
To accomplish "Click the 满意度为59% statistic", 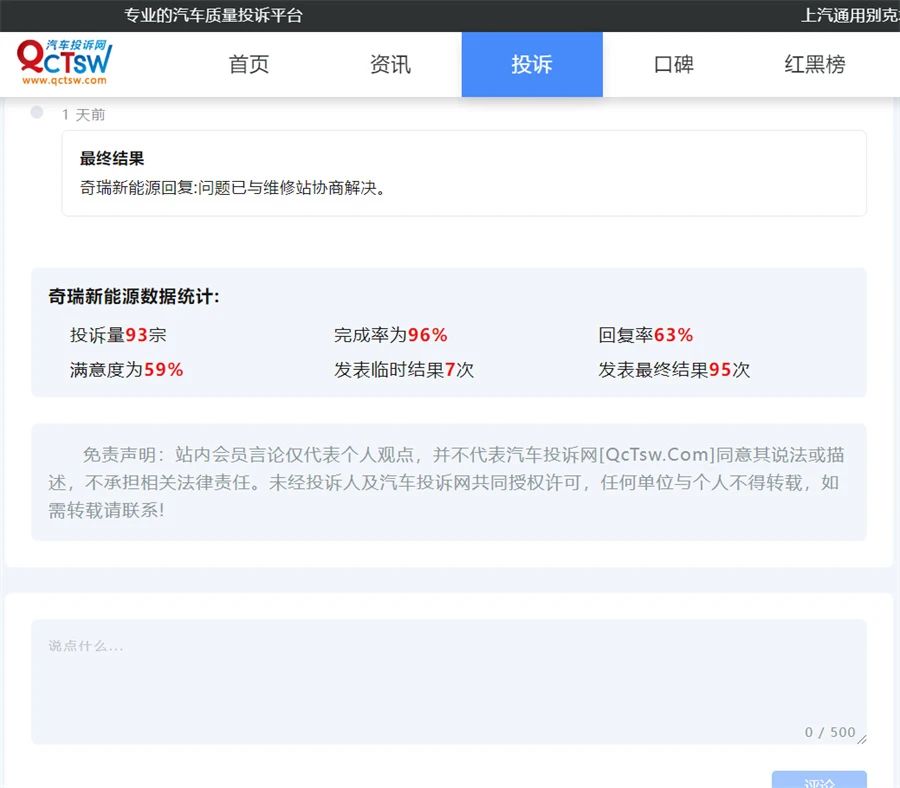I will tap(126, 369).
